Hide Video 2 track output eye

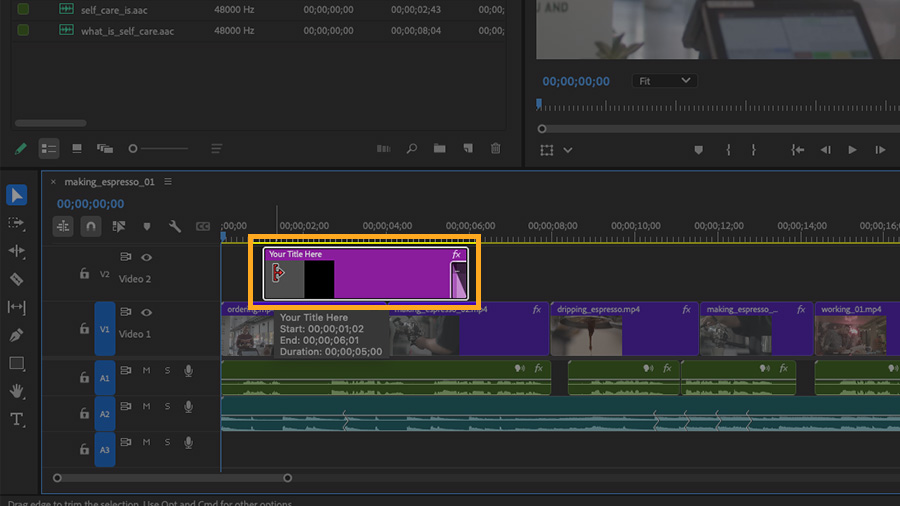[x=146, y=257]
